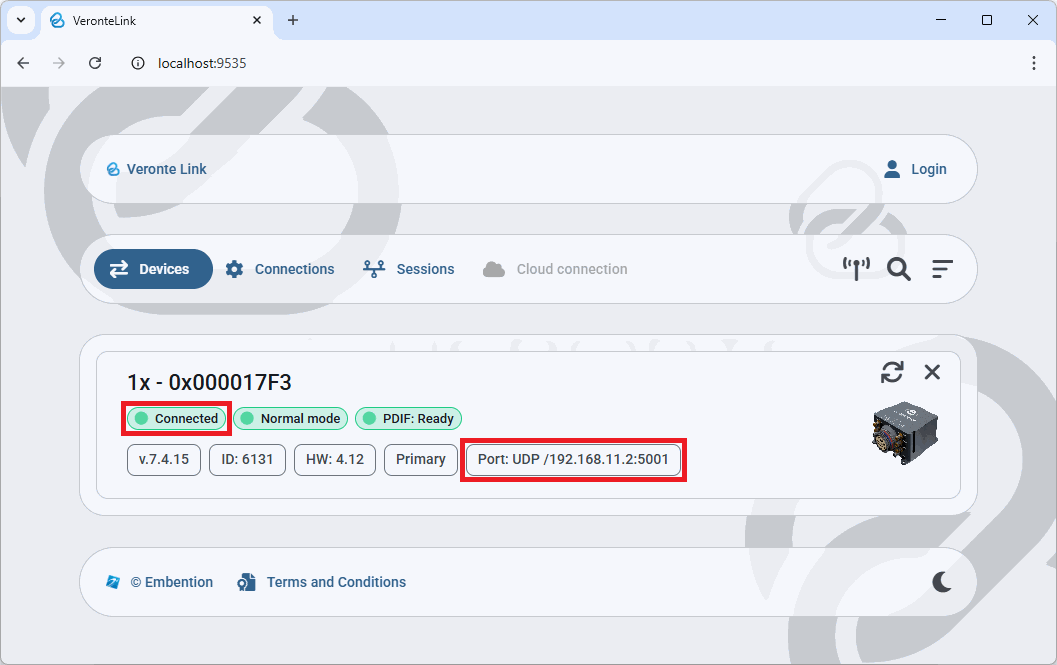Screen dimensions: 1057x665
Task: Open the Devices tab
Action: [x=153, y=269]
